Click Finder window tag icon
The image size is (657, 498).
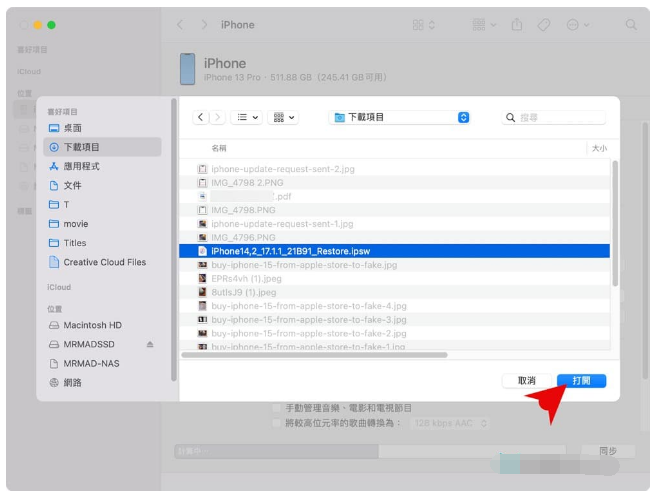tap(543, 25)
